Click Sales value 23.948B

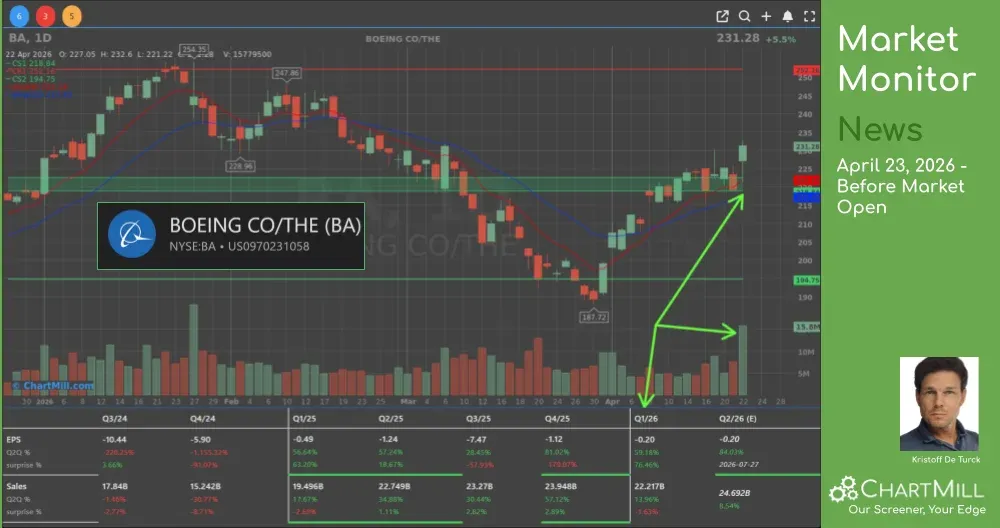[560, 486]
